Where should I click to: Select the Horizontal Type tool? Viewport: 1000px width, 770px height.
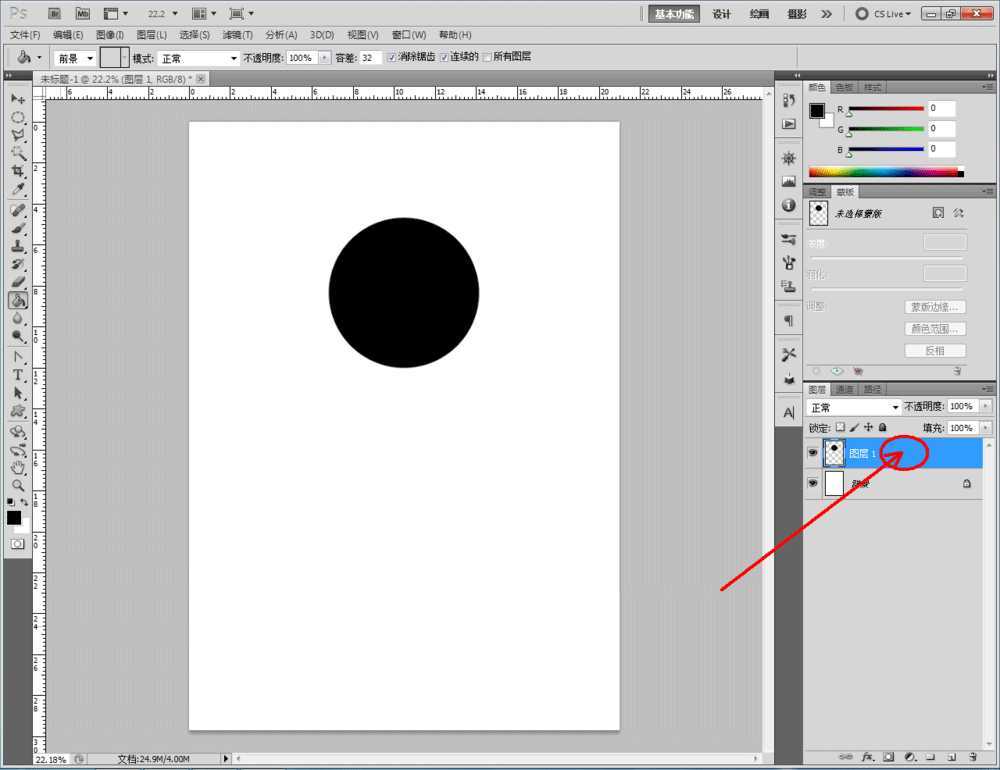tap(18, 375)
